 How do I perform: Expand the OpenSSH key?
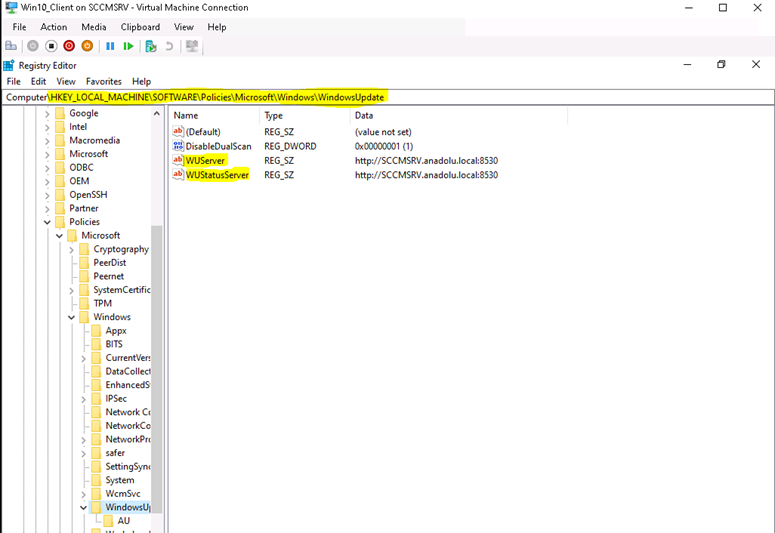[x=47, y=195]
